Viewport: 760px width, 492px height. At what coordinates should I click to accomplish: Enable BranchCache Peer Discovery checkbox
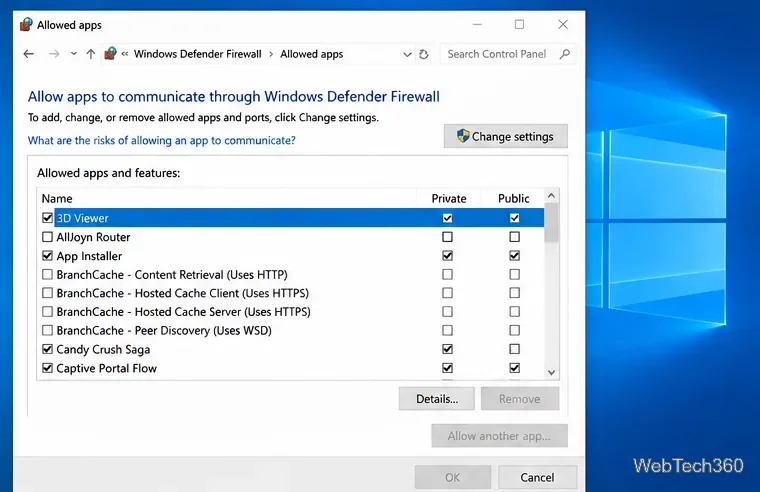pos(48,330)
